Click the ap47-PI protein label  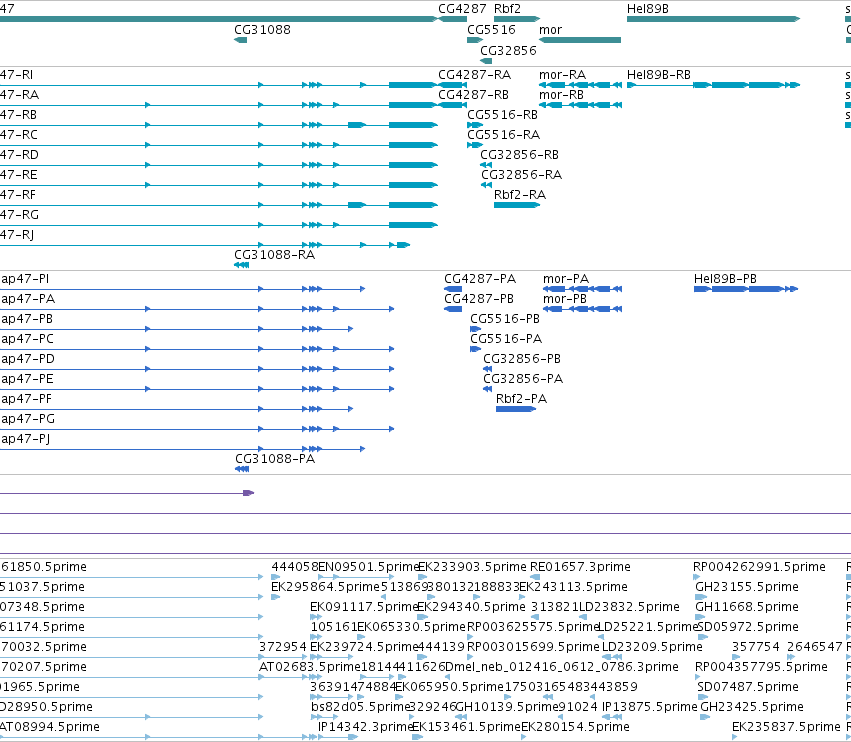(x=25, y=279)
